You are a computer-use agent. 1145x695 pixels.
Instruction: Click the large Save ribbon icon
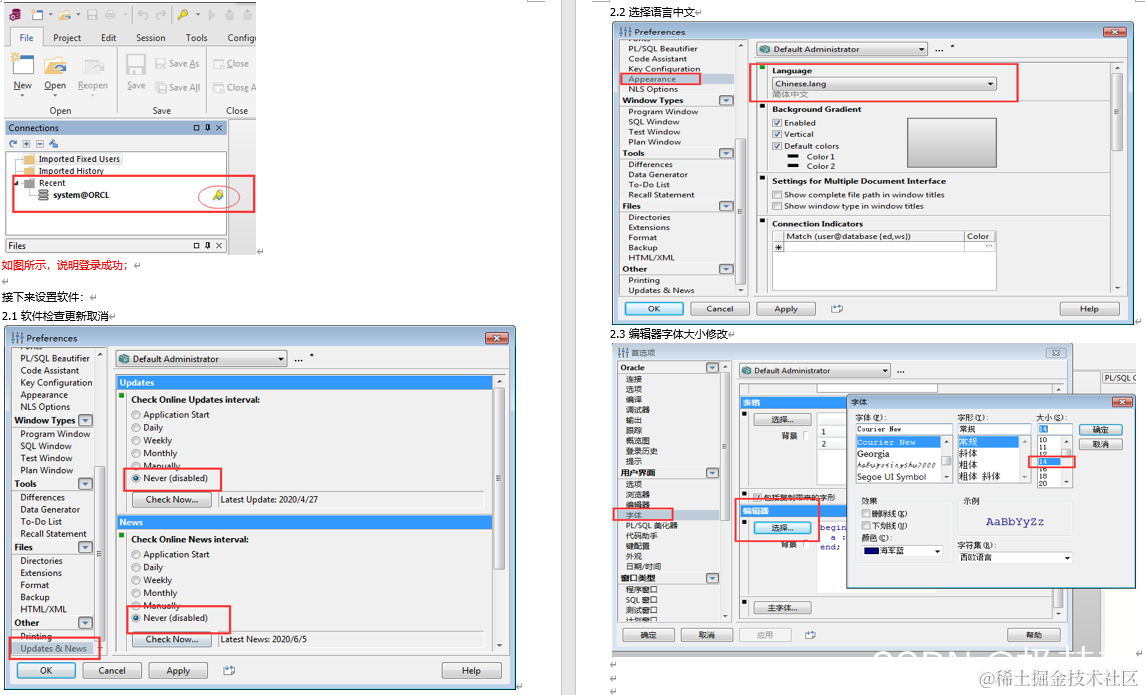click(x=136, y=64)
